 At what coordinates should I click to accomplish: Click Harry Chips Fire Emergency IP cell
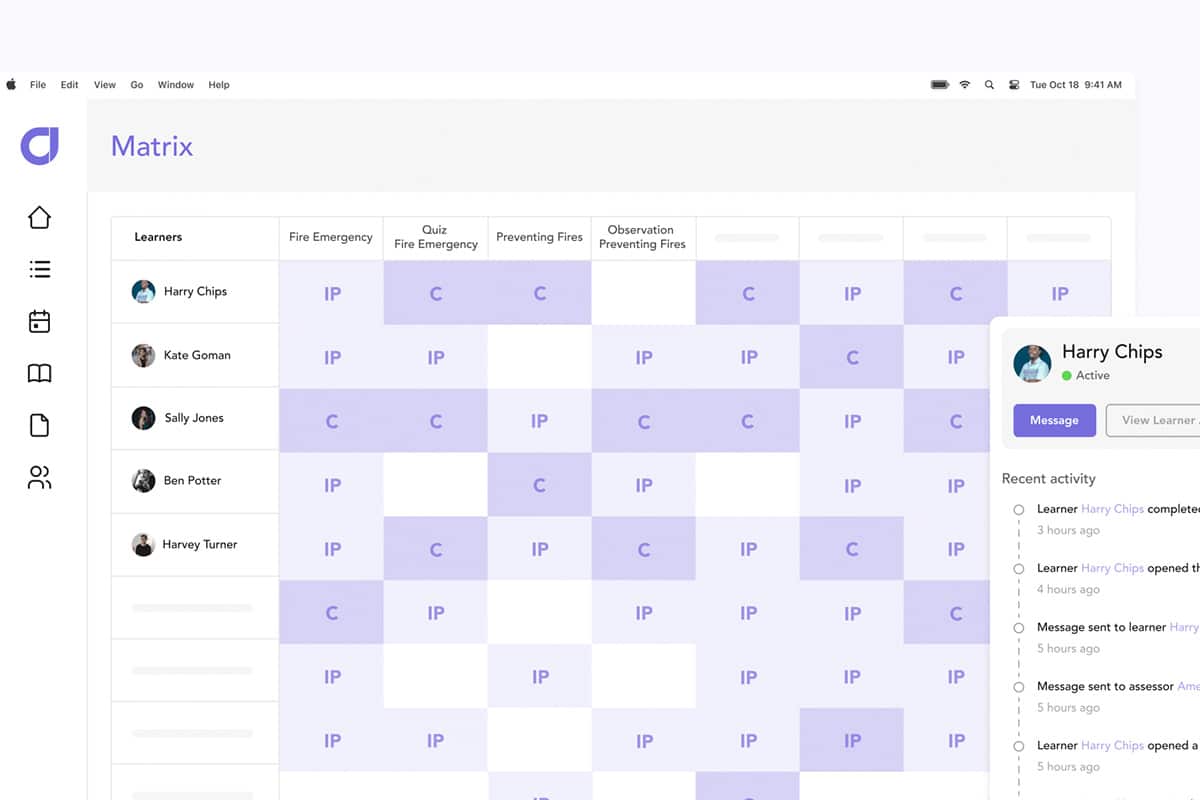coord(332,293)
